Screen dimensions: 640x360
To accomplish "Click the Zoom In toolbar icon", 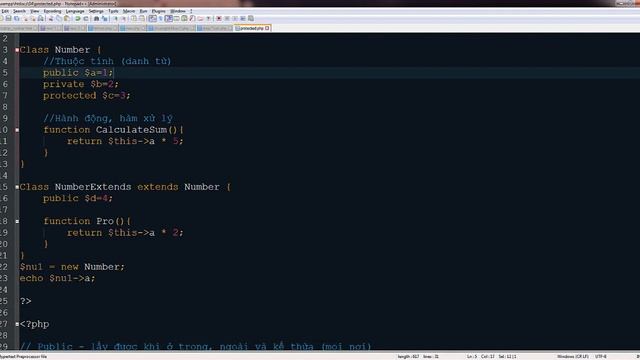I will 115,18.
